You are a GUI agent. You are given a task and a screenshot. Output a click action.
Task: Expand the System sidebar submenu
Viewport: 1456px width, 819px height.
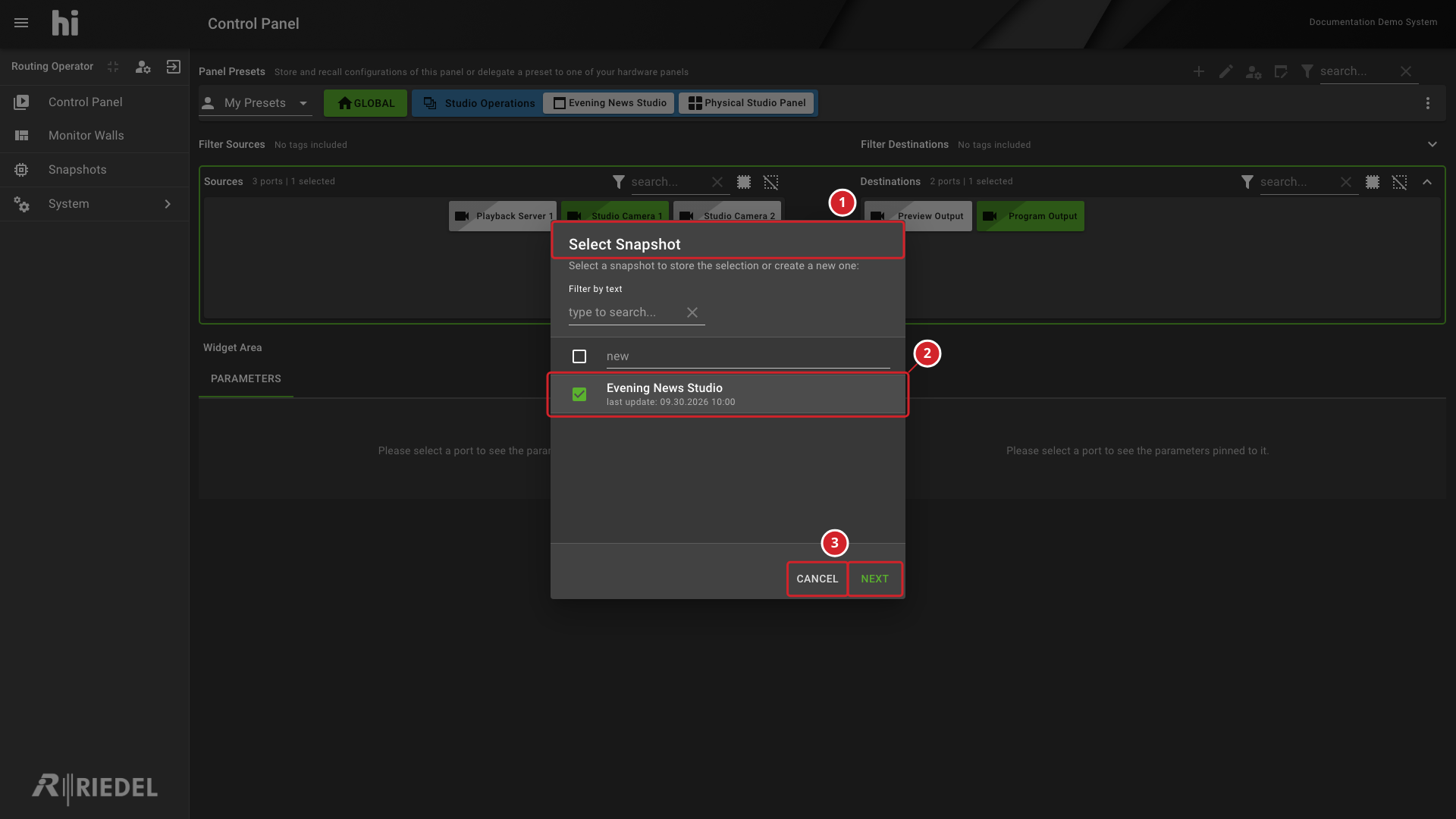tap(168, 204)
